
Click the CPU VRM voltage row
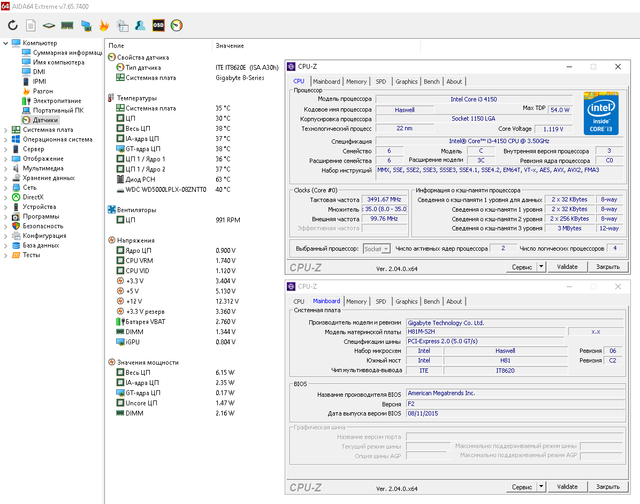point(176,260)
